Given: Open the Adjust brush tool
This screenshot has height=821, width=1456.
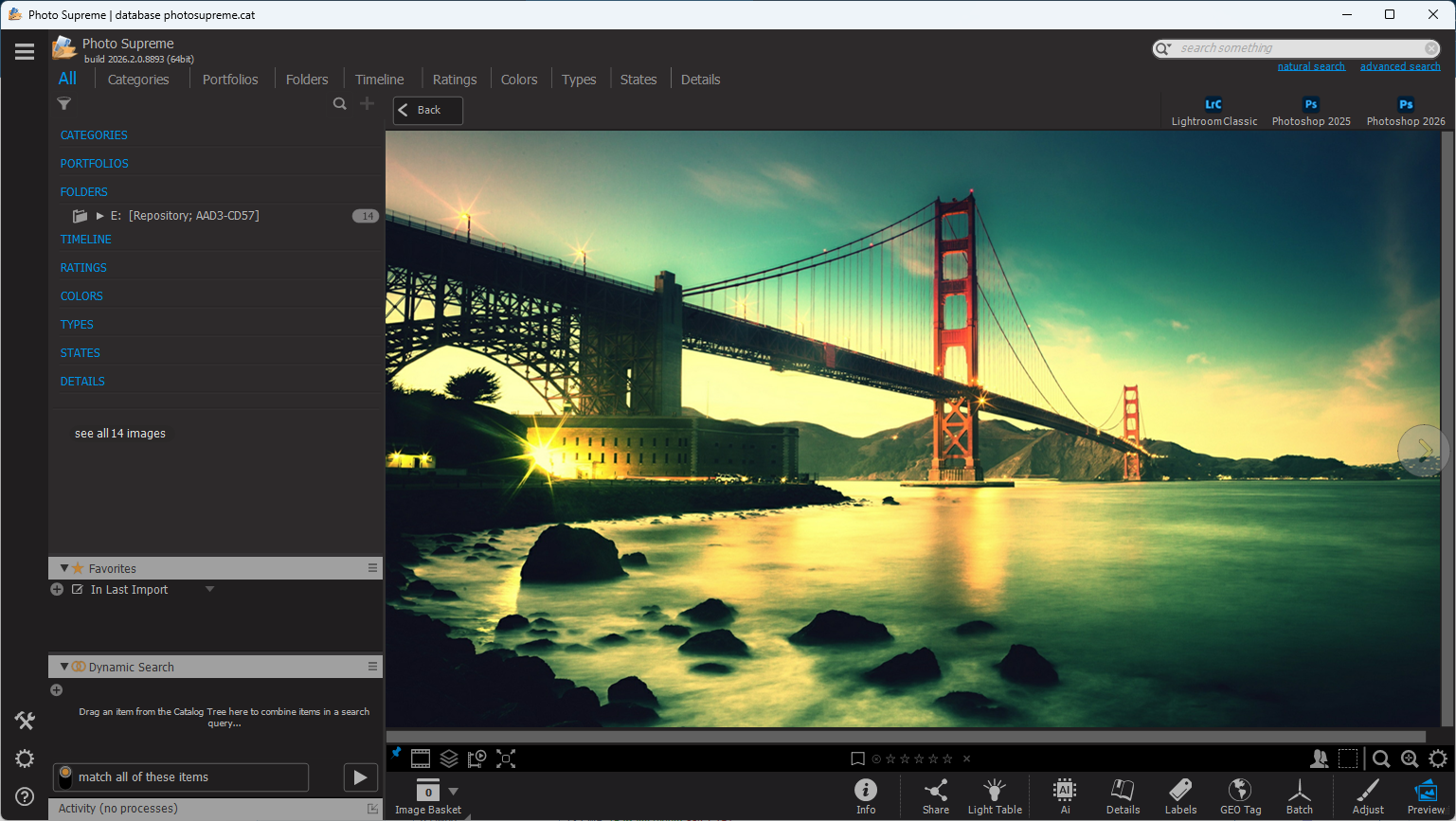Looking at the screenshot, I should tap(1368, 795).
